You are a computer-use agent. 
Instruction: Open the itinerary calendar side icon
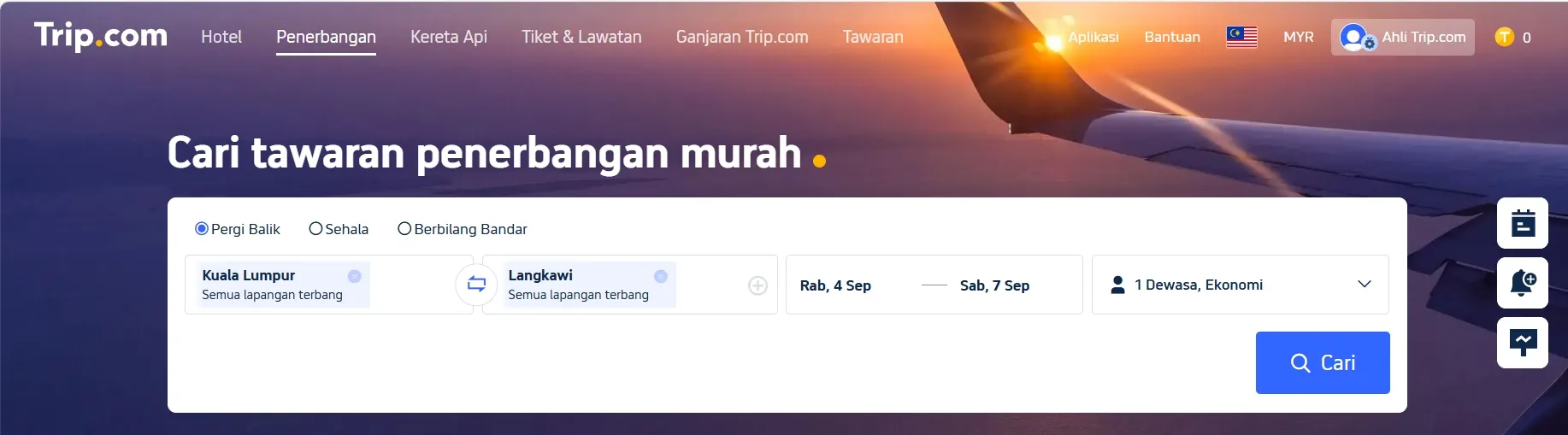1523,223
